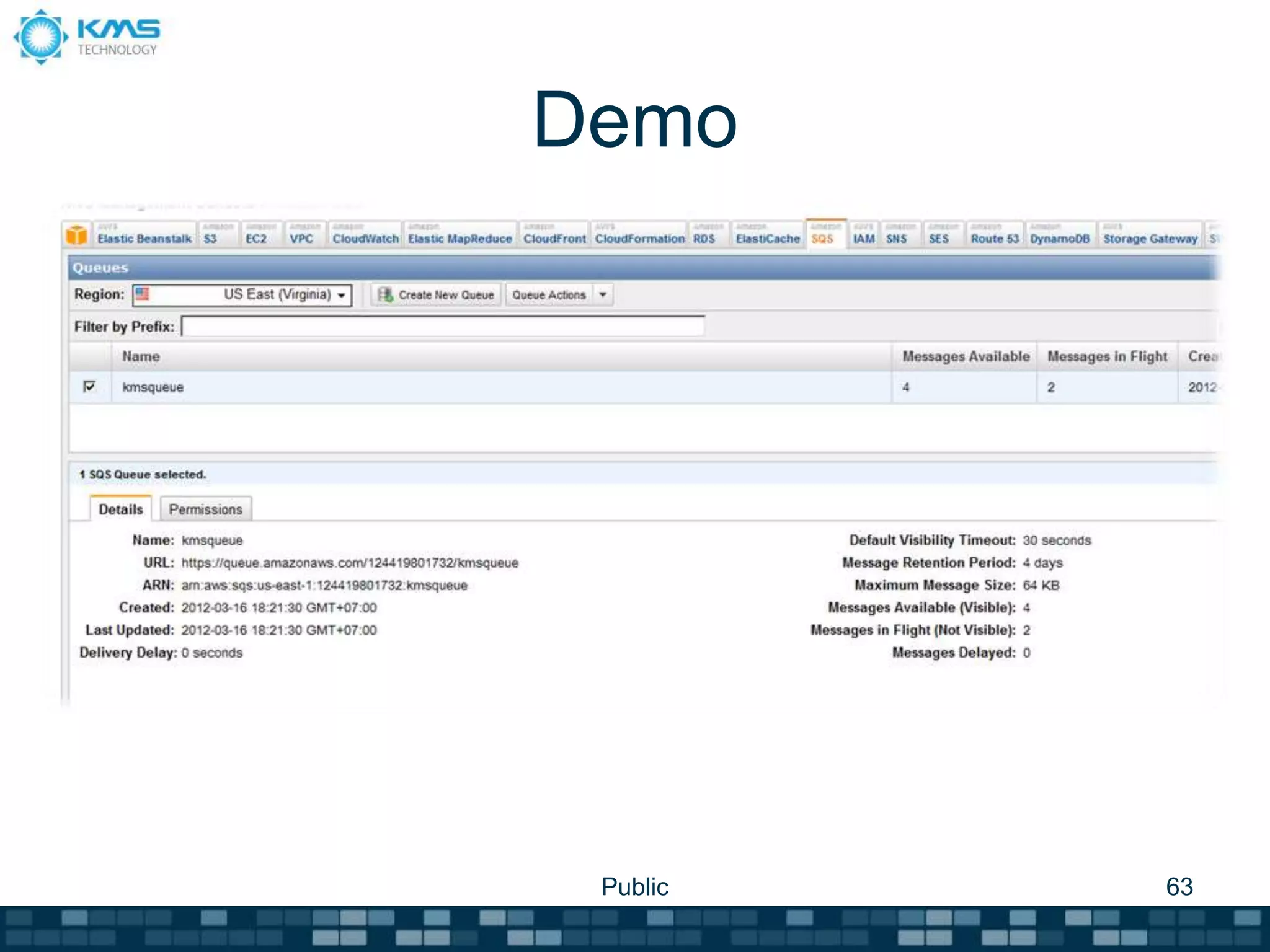
Task: Switch to the SNS tab
Action: click(x=901, y=236)
